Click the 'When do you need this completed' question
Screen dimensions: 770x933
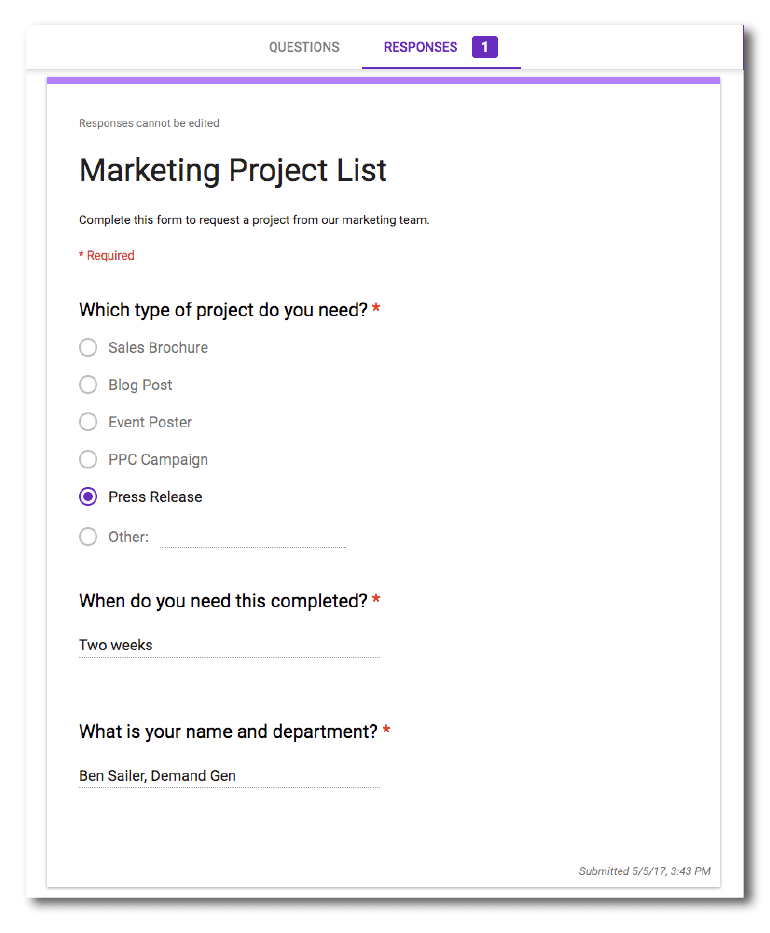224,601
